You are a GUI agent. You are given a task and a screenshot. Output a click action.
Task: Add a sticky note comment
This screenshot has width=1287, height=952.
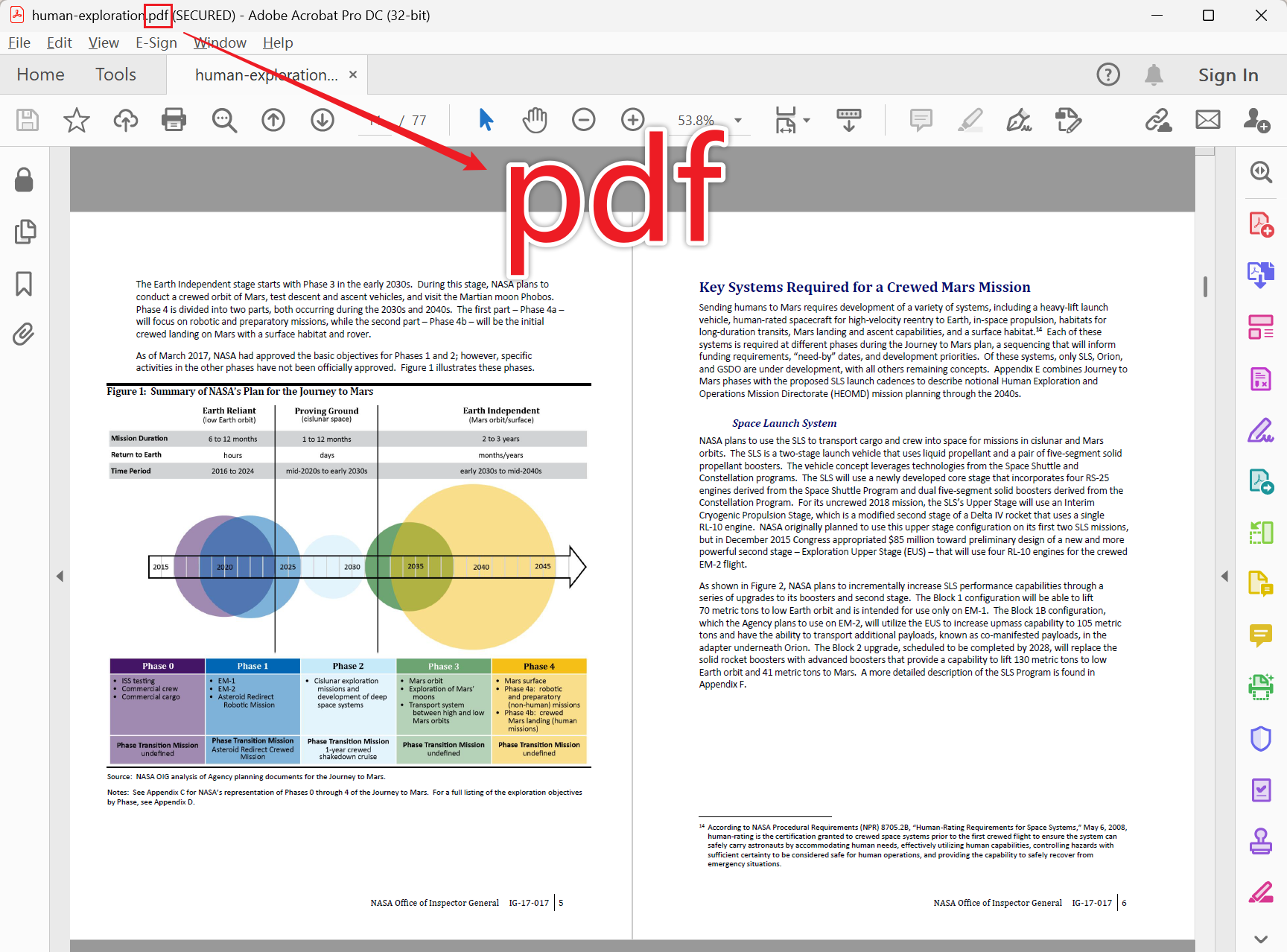[921, 120]
